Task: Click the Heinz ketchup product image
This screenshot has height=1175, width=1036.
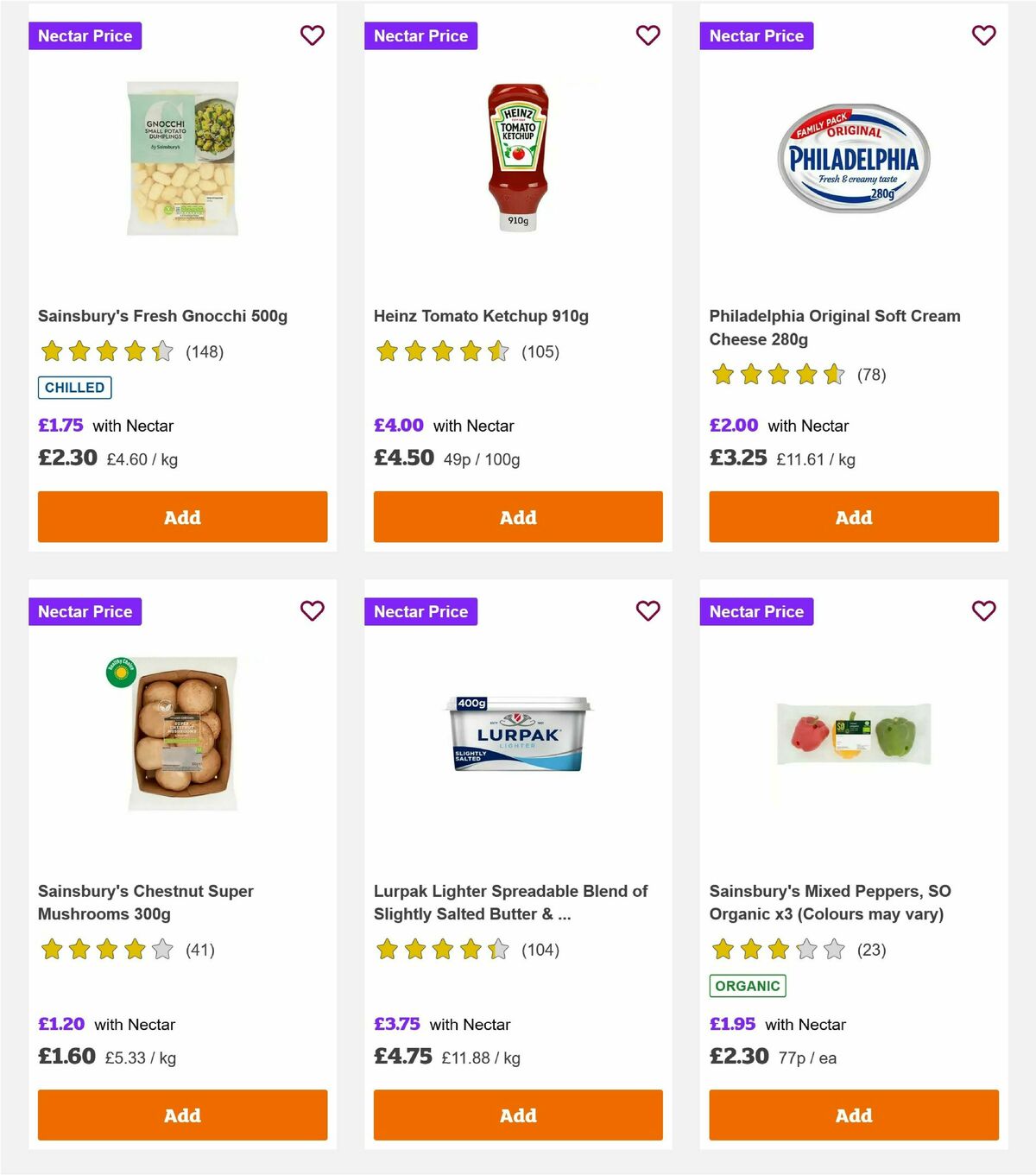Action: (x=517, y=158)
